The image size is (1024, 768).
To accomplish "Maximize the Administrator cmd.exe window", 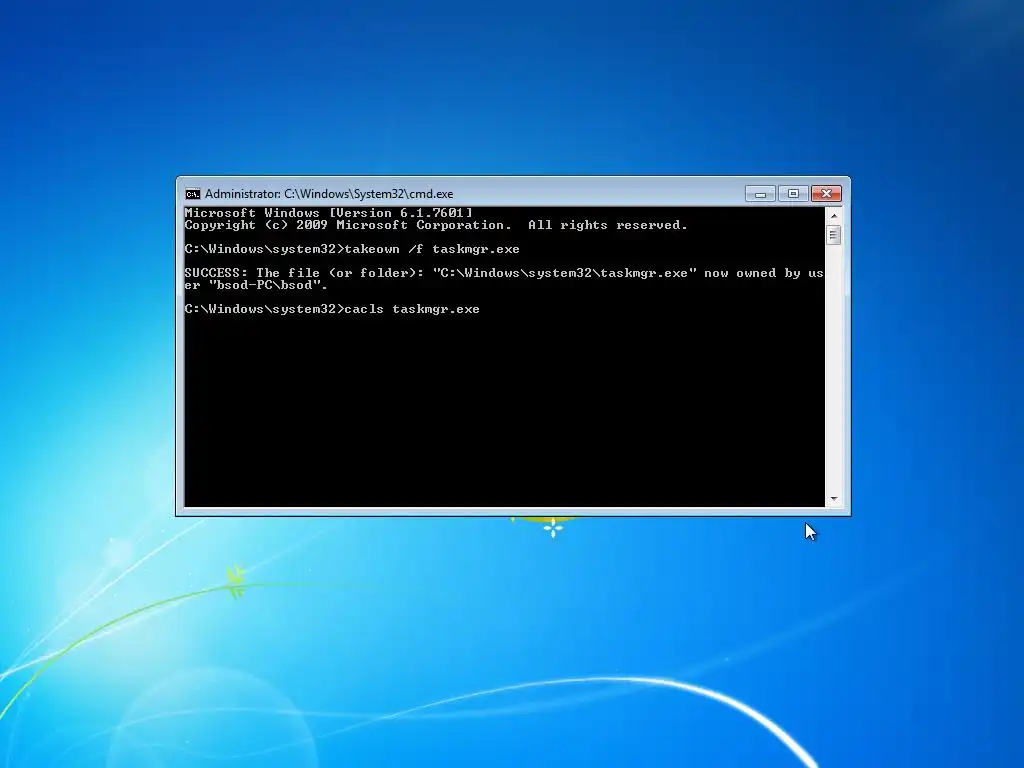I will (x=793, y=194).
